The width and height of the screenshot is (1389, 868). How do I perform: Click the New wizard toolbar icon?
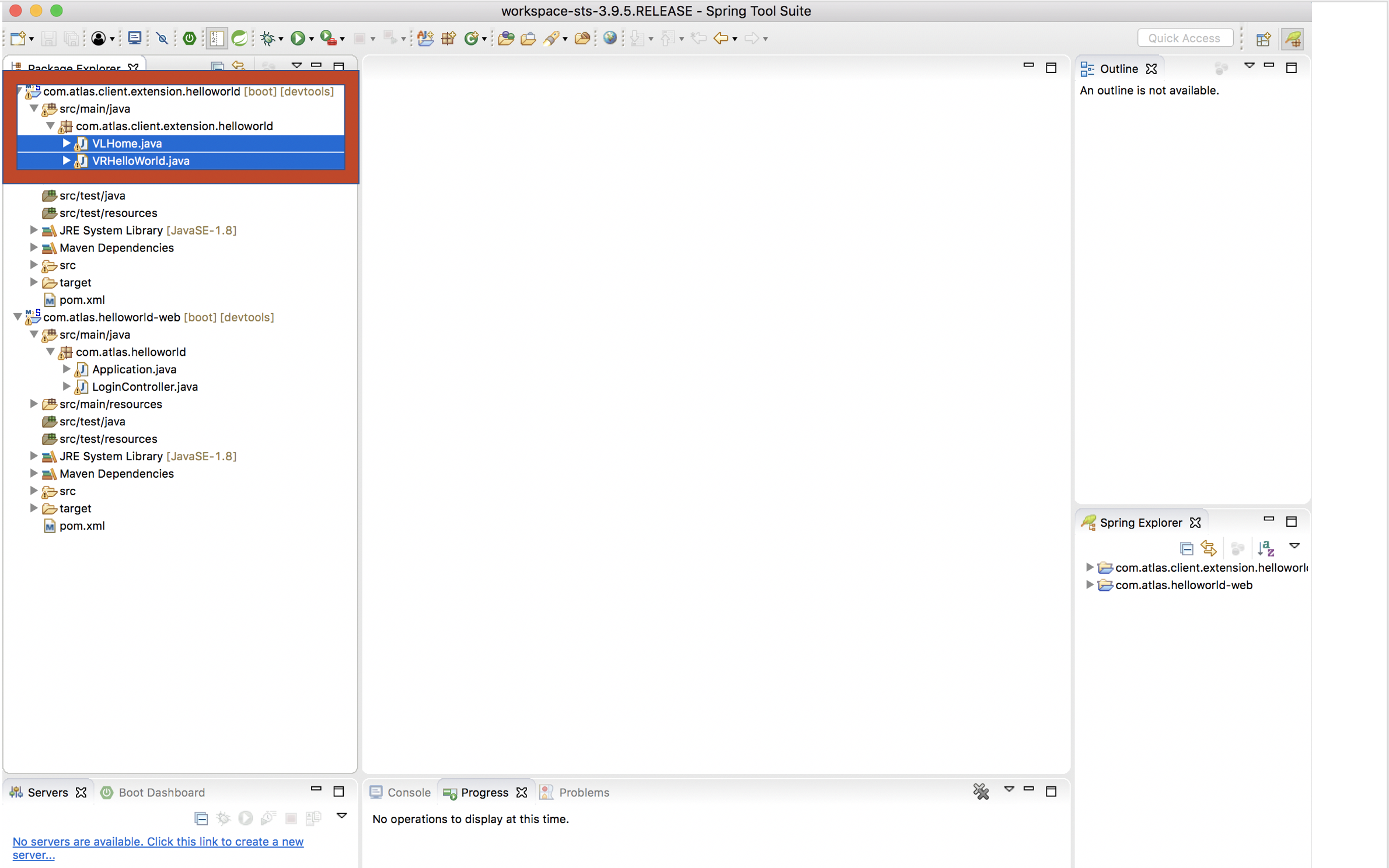[18, 38]
